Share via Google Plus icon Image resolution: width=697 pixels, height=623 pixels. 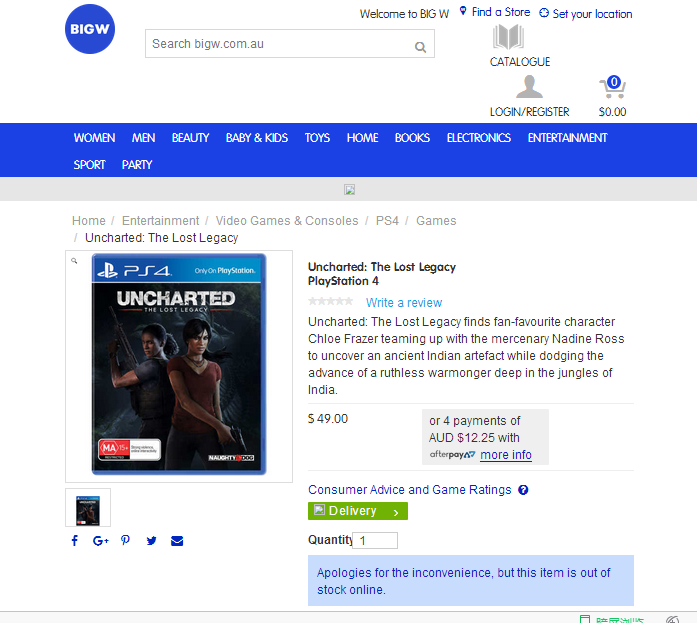101,541
